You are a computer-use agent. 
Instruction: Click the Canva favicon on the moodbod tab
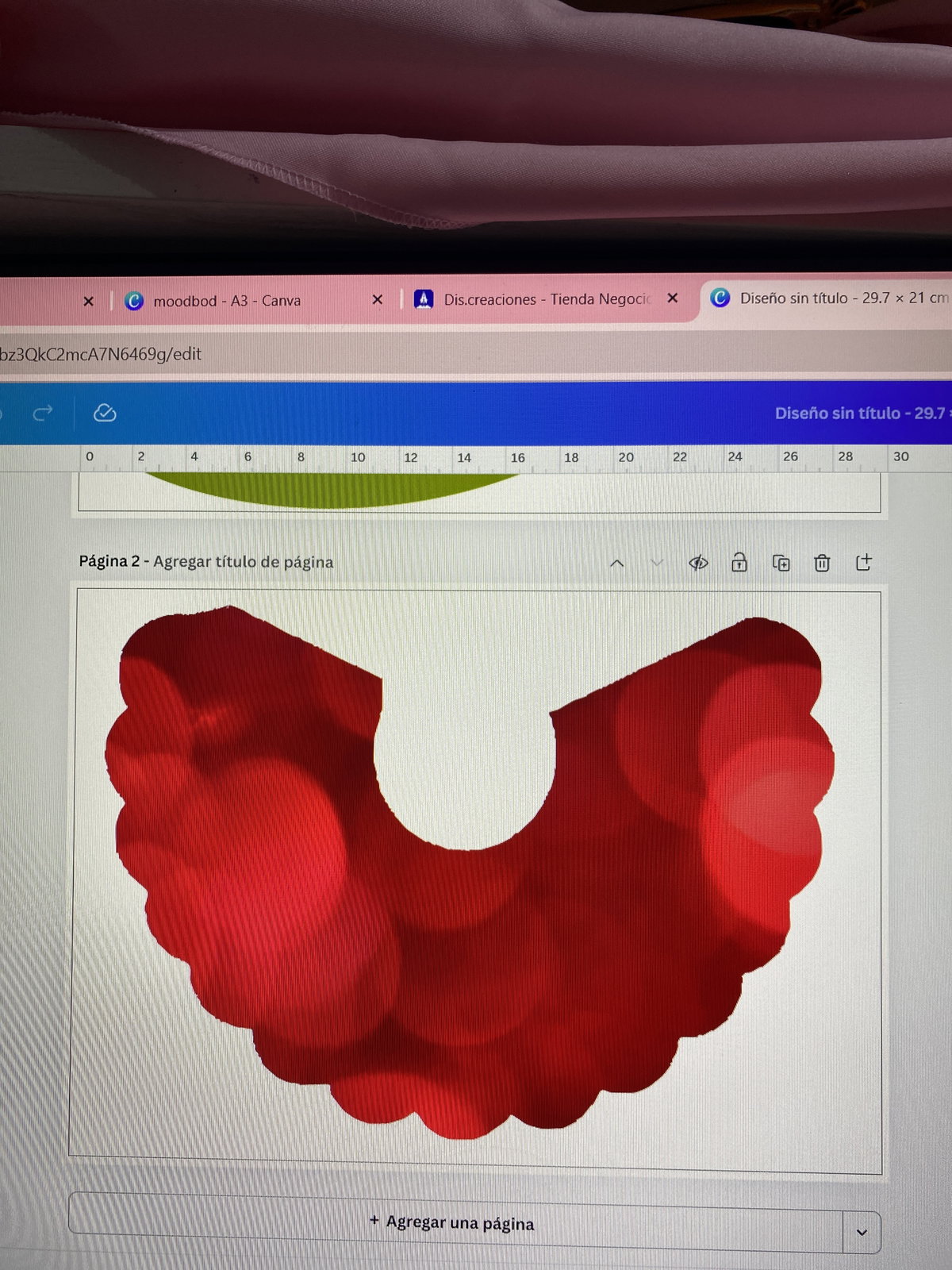pyautogui.click(x=134, y=301)
